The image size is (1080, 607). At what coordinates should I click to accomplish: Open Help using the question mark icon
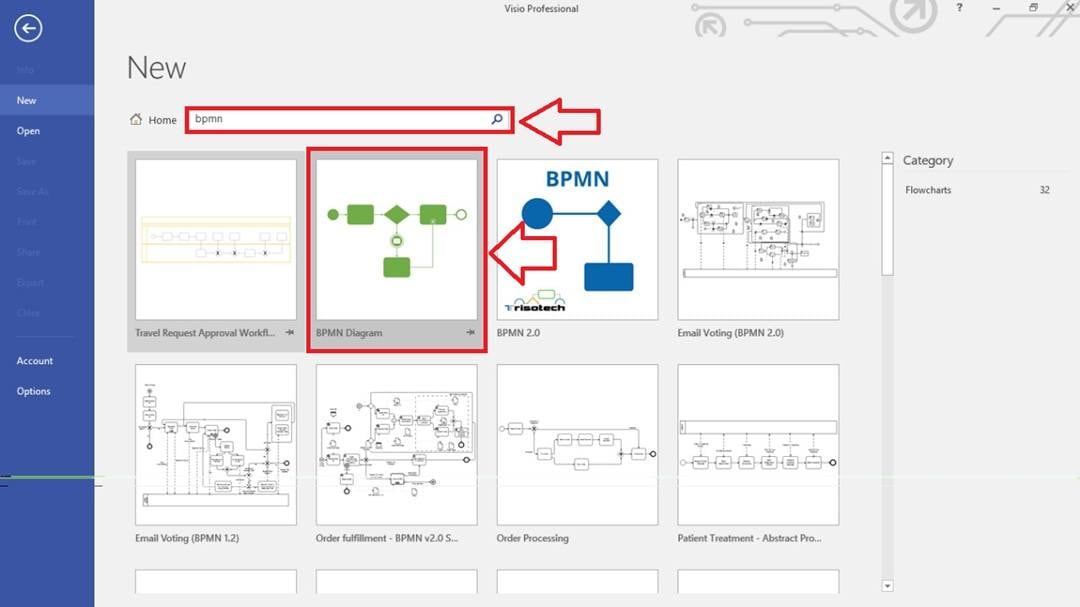coord(957,8)
